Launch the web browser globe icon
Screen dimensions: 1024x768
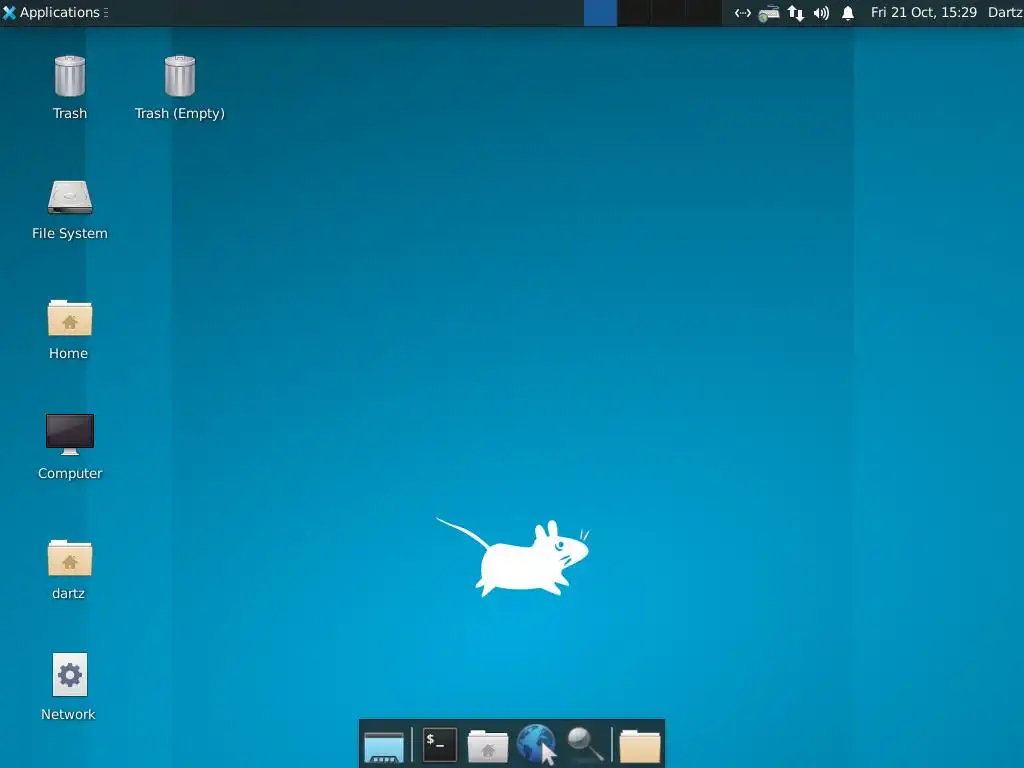coord(536,744)
